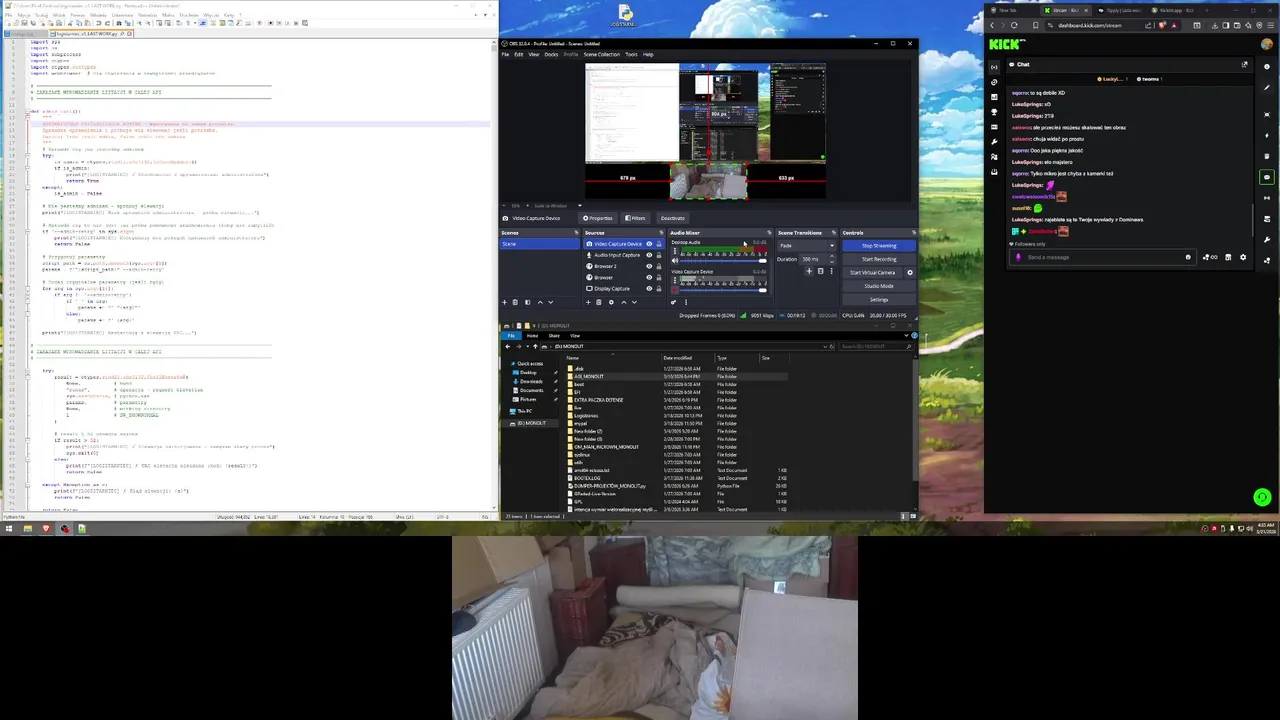1280x720 pixels.
Task: Click Start Recording in OBS
Action: [879, 259]
